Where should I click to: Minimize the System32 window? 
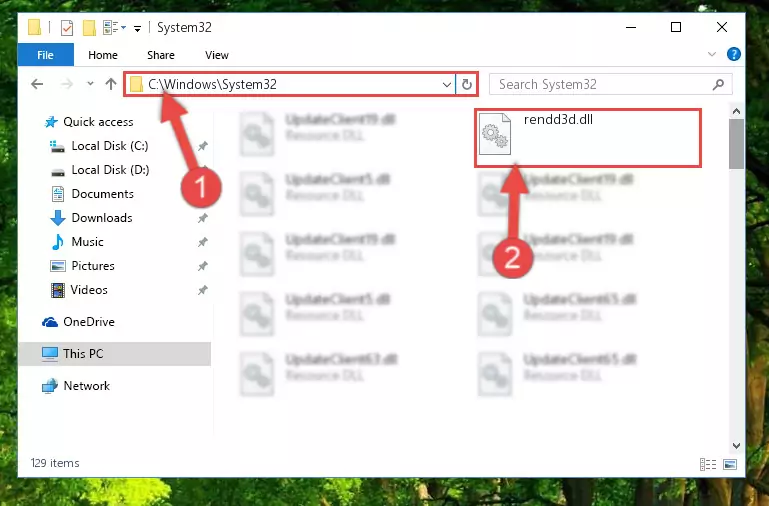pyautogui.click(x=631, y=27)
